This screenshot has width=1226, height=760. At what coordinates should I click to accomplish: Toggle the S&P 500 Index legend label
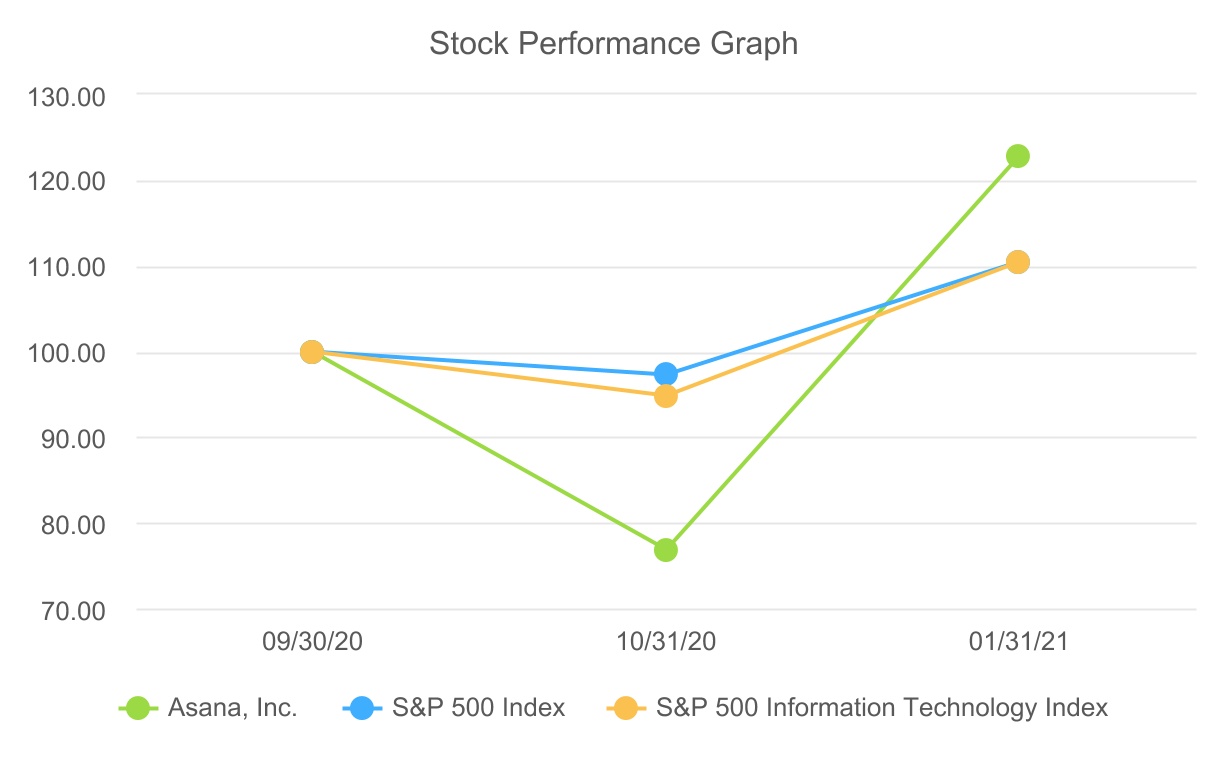[x=479, y=708]
